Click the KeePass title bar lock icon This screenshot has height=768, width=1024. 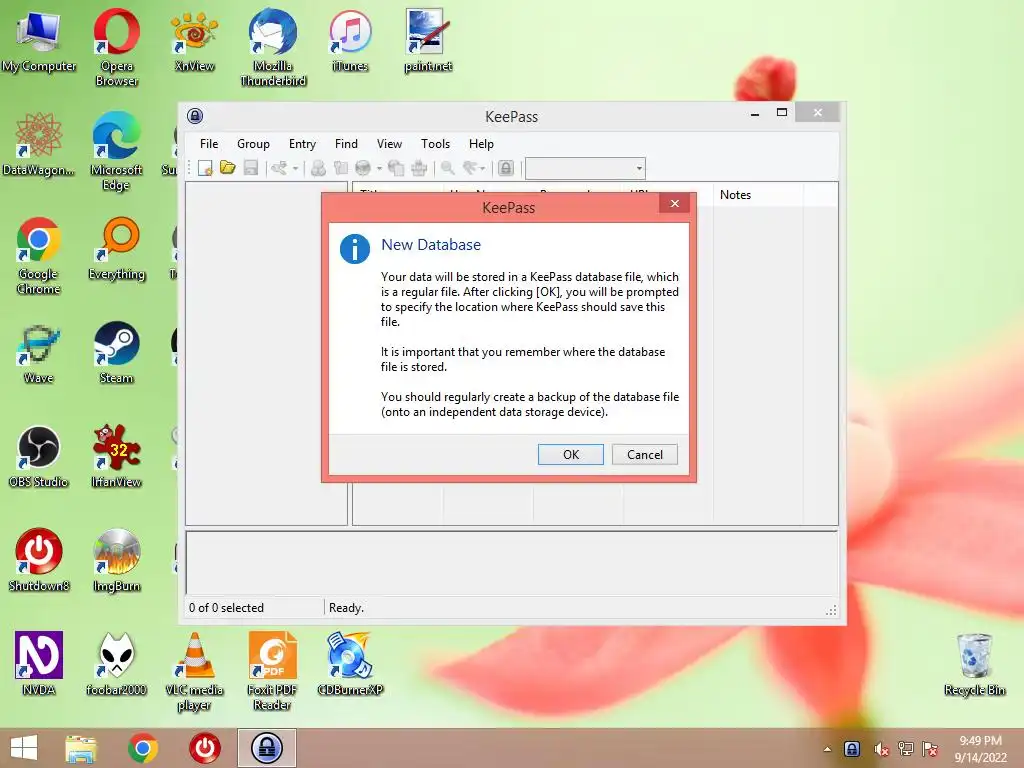[x=195, y=116]
